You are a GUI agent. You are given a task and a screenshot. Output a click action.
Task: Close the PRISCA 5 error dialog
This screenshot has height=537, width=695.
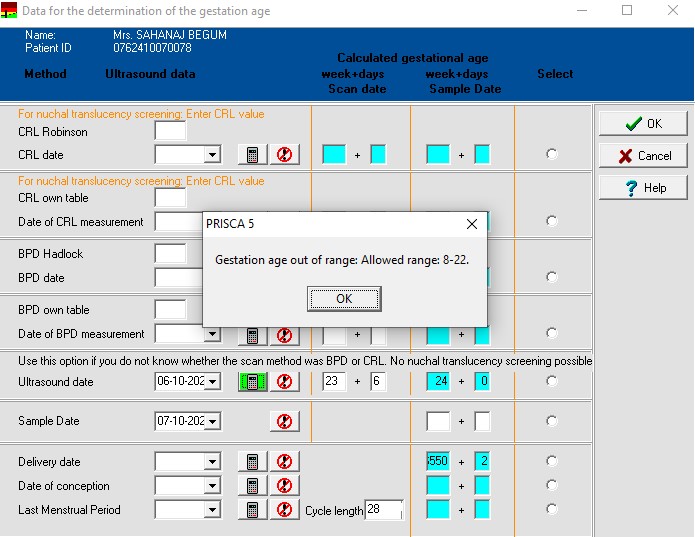point(472,224)
